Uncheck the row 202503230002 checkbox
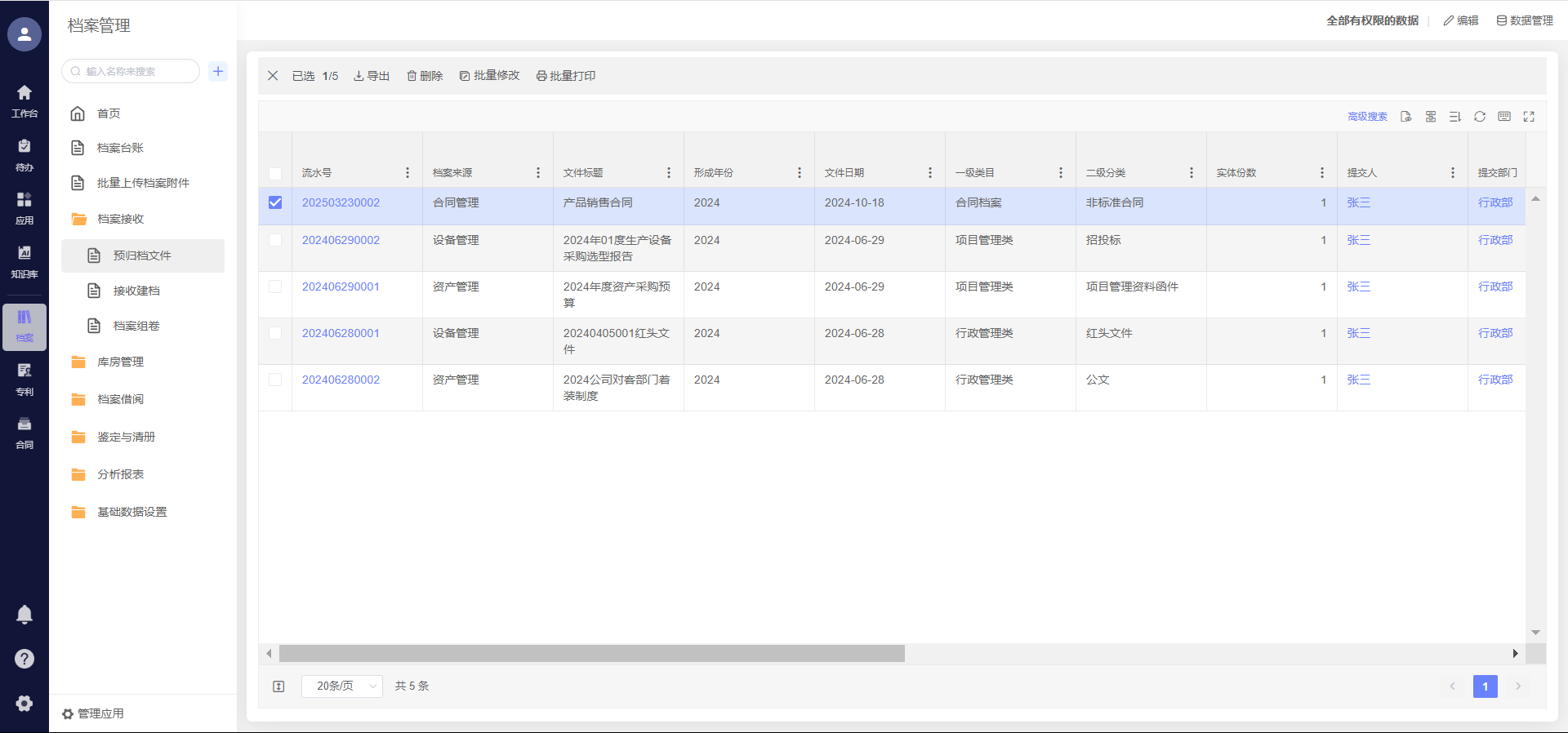This screenshot has height=733, width=1568. coord(275,202)
